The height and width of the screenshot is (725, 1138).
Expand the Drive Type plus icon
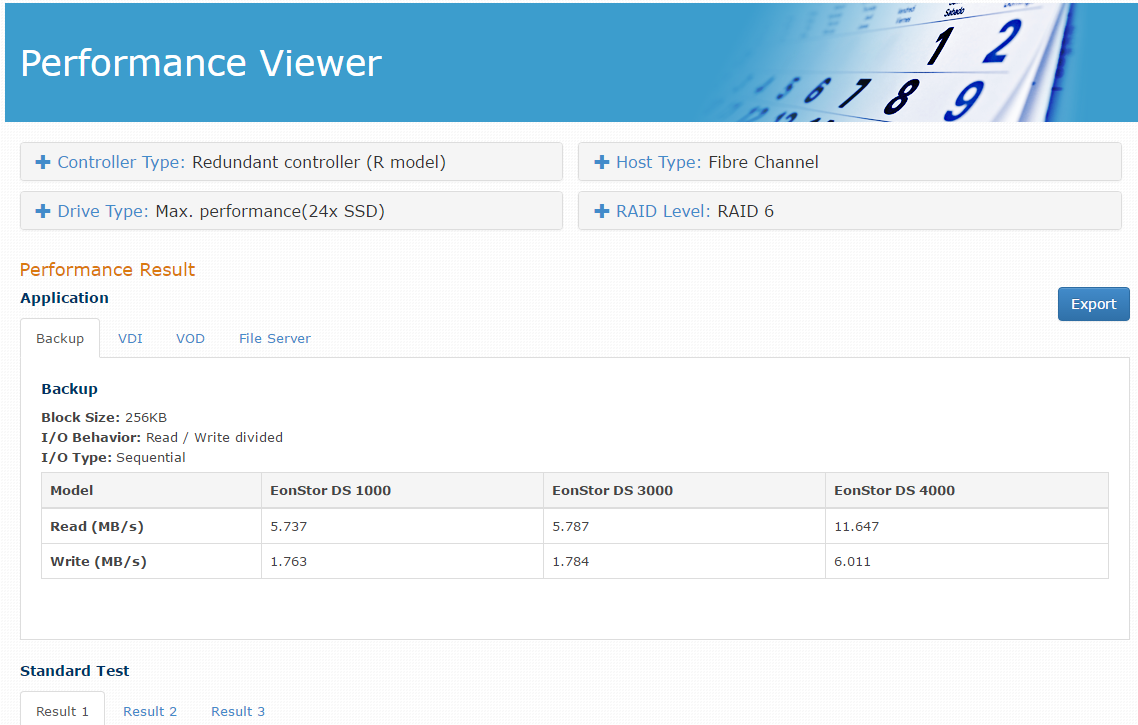[43, 211]
